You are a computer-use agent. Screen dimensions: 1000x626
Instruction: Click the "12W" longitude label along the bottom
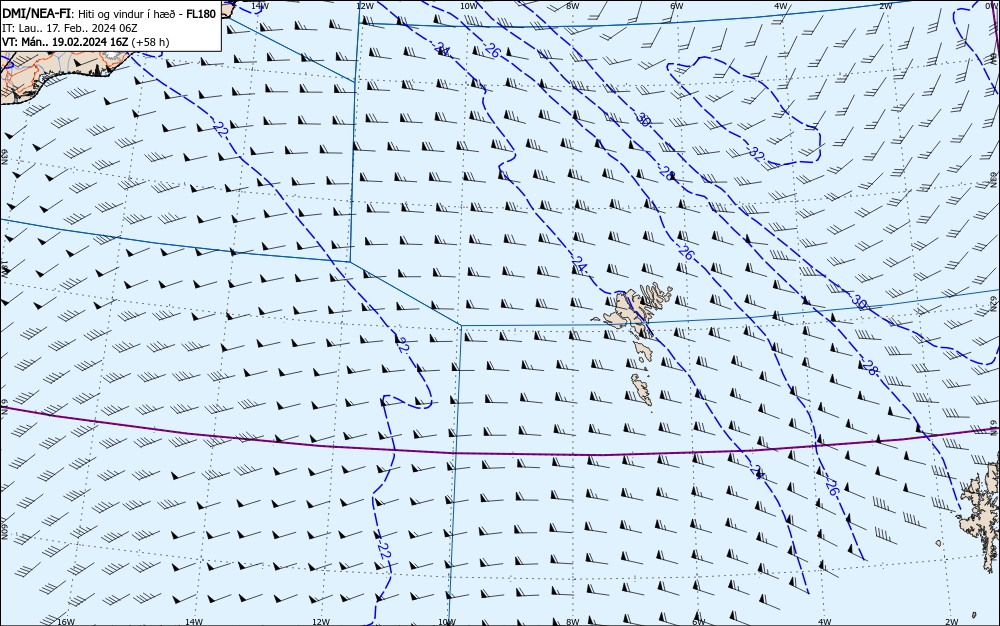coord(321,622)
